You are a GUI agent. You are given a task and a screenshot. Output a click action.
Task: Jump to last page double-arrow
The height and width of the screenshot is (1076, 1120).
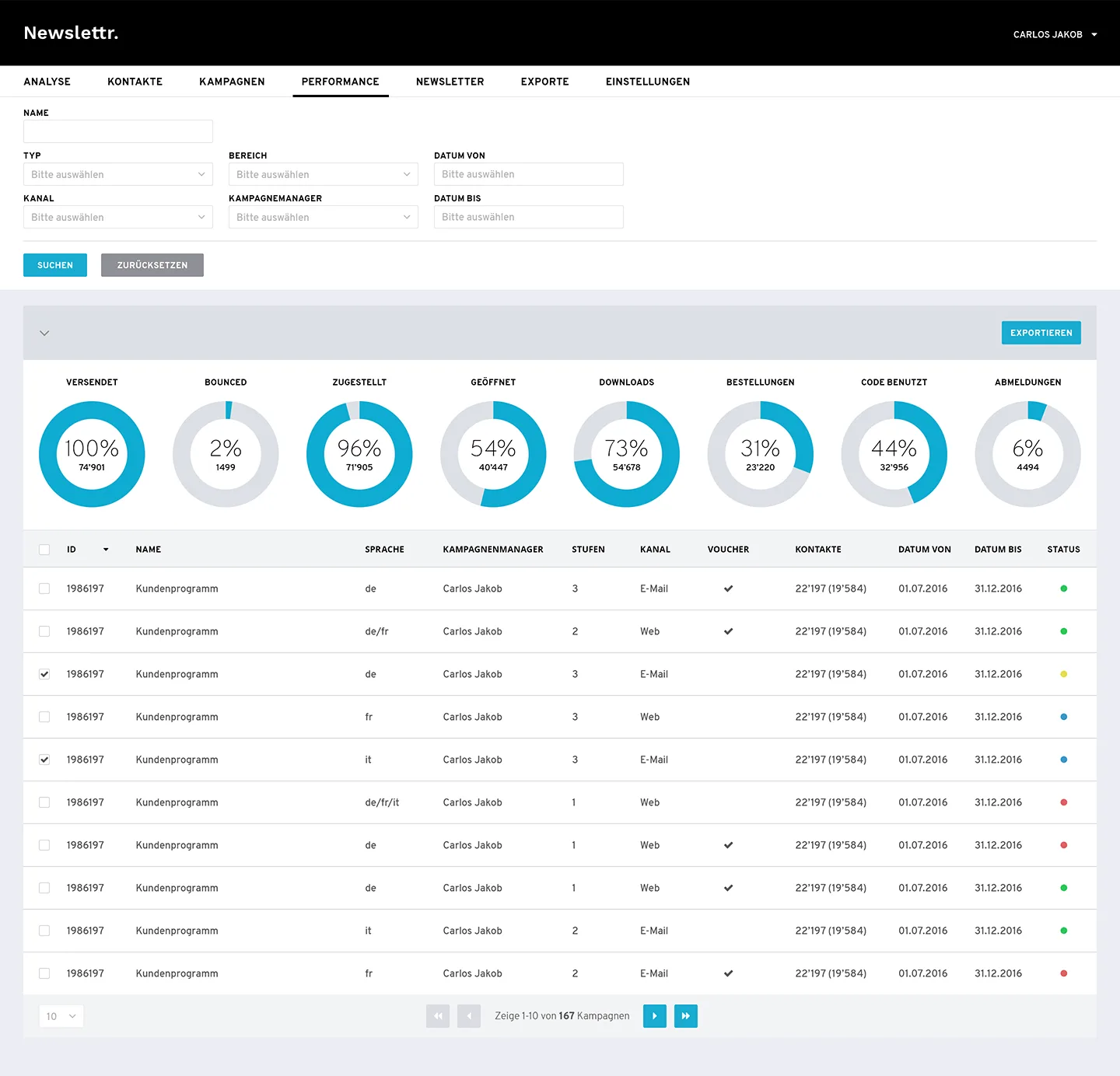click(x=686, y=1016)
